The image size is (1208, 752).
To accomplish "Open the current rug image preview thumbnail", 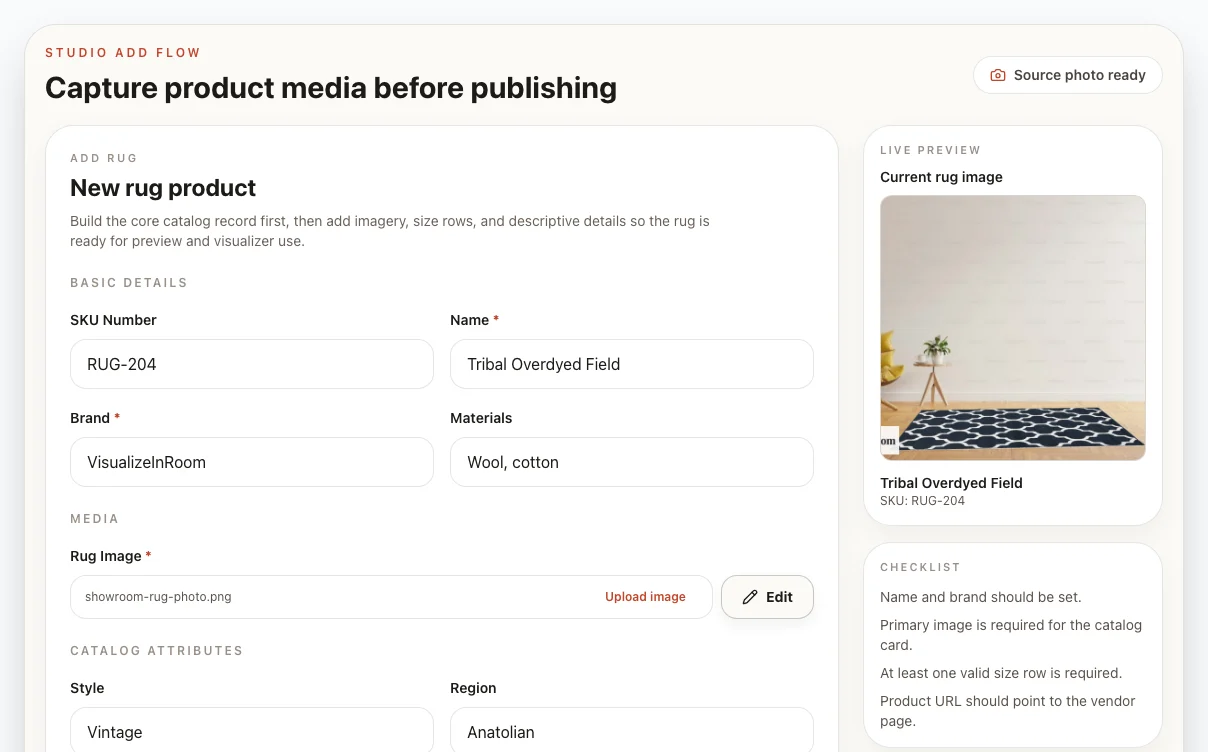I will [x=1013, y=328].
